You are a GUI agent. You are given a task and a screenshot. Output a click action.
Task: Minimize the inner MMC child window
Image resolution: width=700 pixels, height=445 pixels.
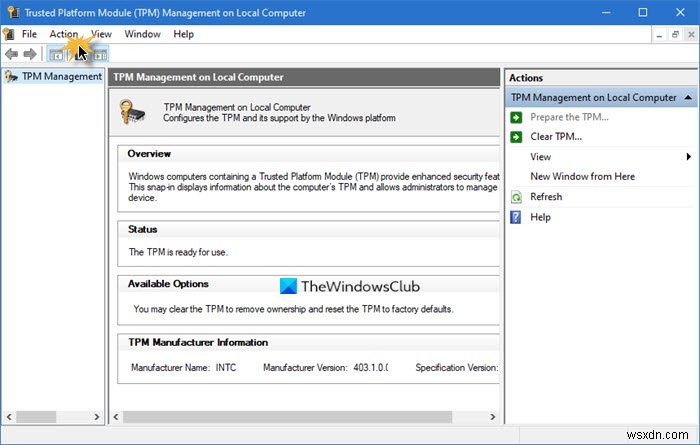pyautogui.click(x=659, y=35)
